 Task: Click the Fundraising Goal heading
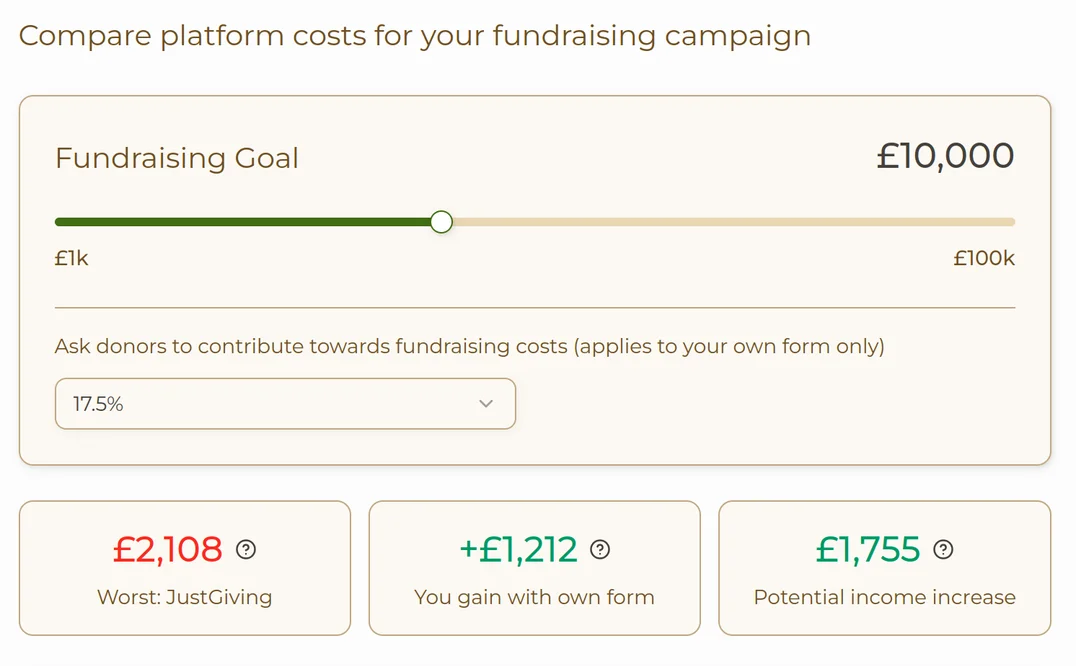[176, 158]
